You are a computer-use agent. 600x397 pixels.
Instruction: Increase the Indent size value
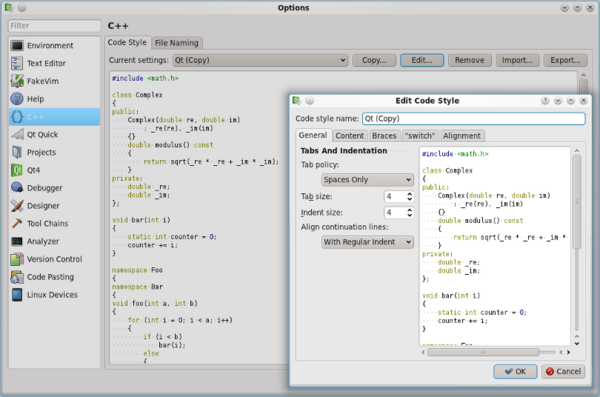tap(409, 210)
